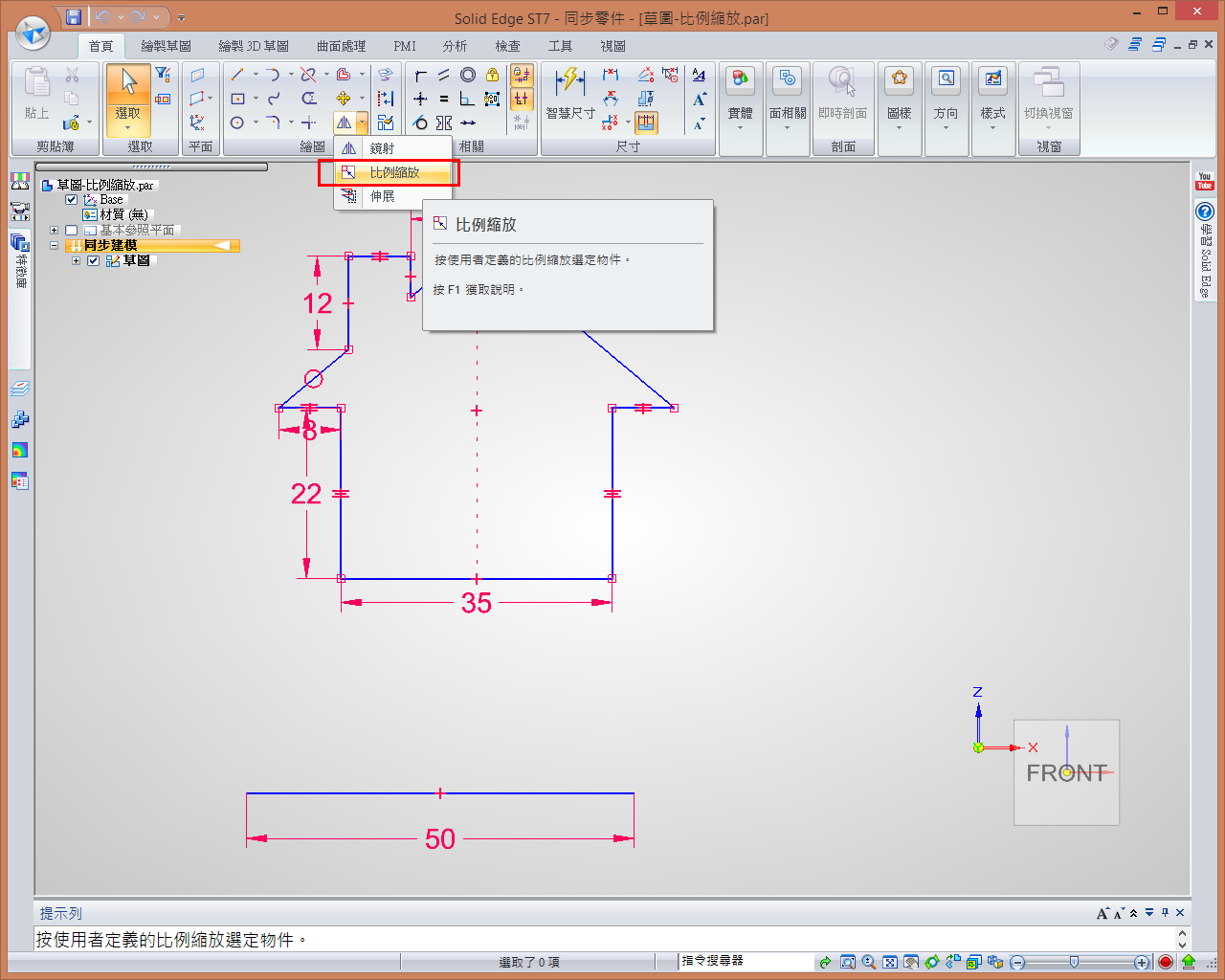This screenshot has width=1225, height=980.
Task: Click the 面相關 face relate button
Action: click(788, 98)
